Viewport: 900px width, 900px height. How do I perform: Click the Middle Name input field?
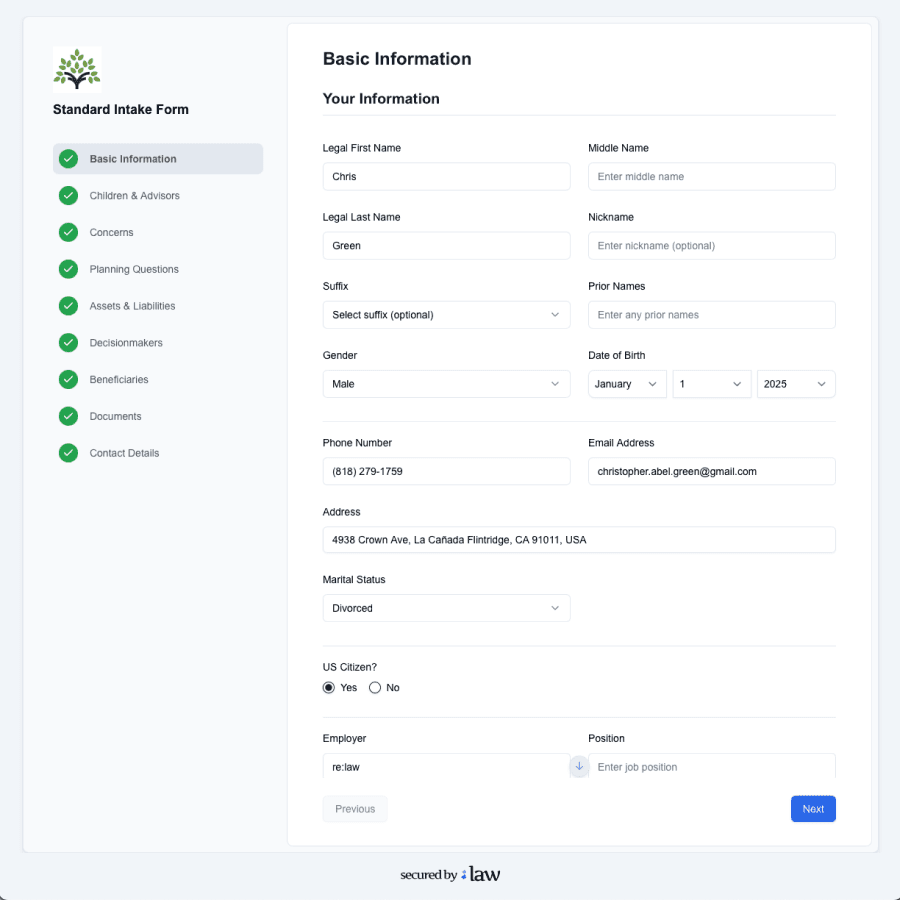coord(711,177)
